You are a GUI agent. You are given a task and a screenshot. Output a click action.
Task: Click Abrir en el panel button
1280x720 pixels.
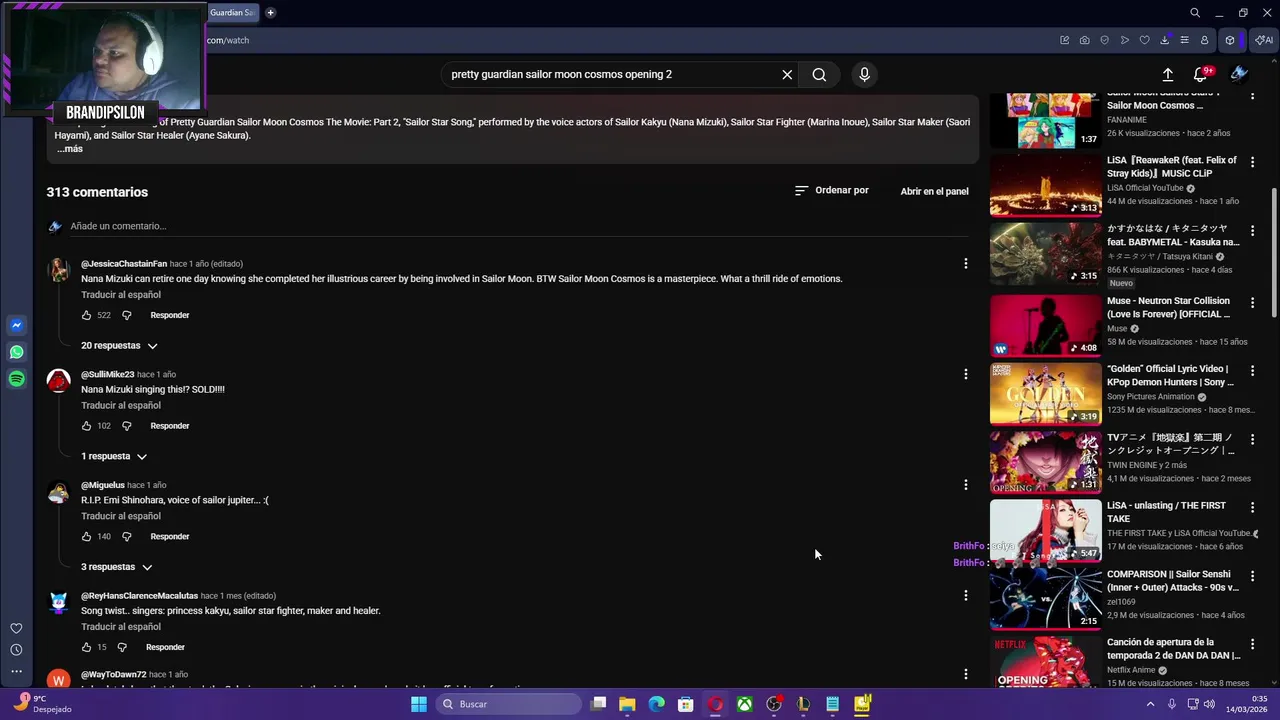tap(934, 191)
